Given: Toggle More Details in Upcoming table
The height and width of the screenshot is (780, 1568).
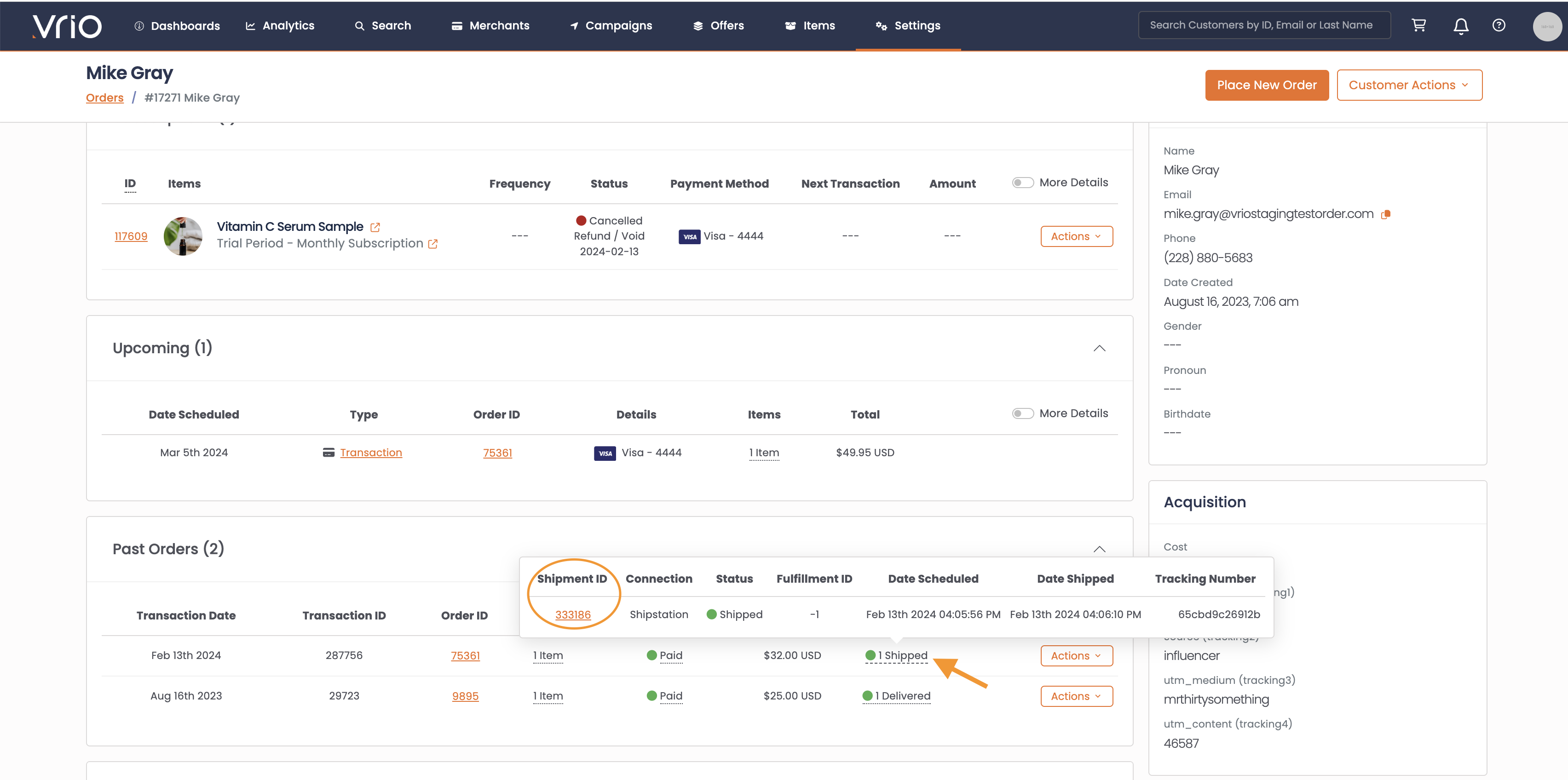Looking at the screenshot, I should click(x=1023, y=414).
